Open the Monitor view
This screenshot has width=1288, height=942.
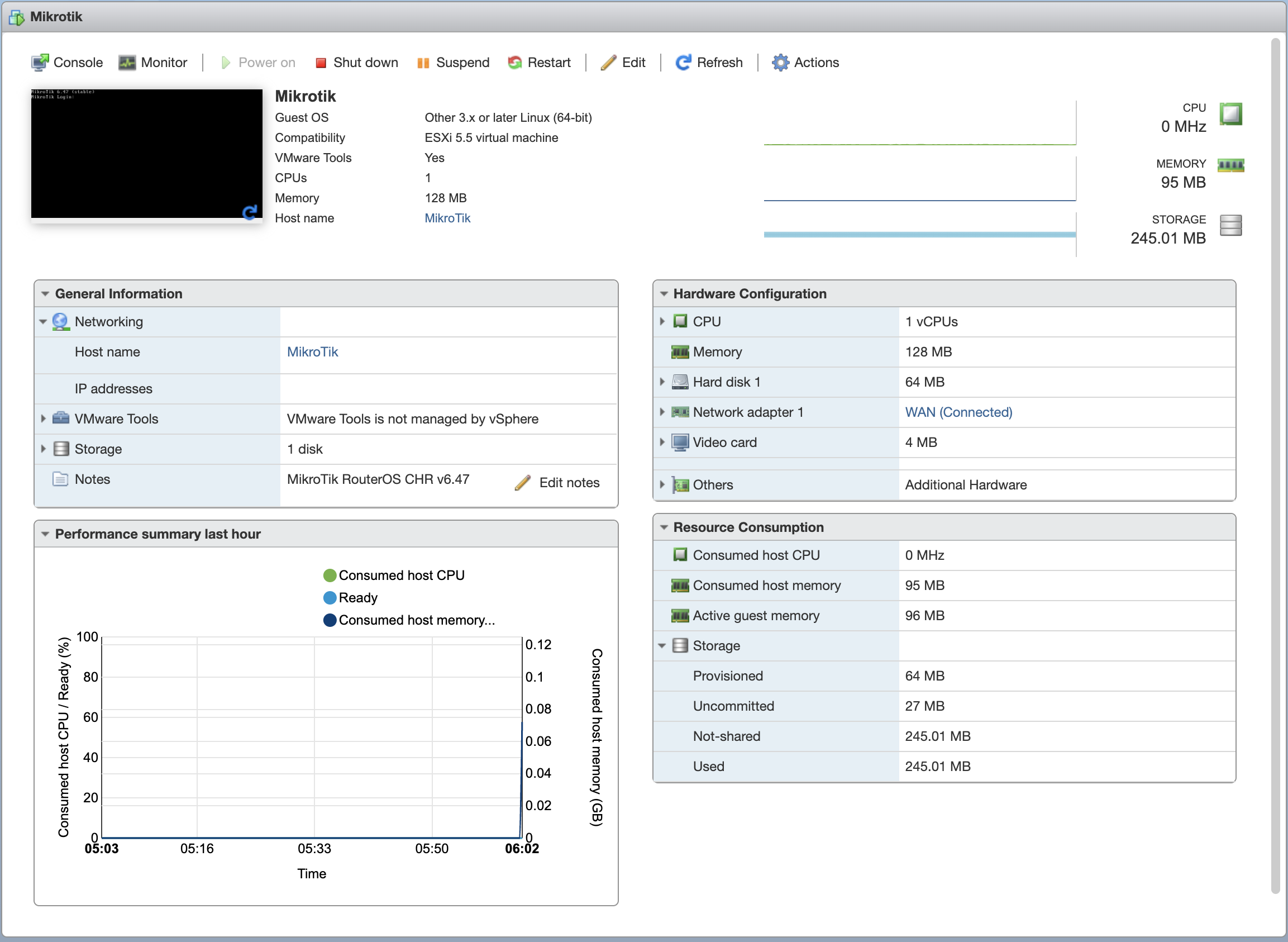pos(152,62)
